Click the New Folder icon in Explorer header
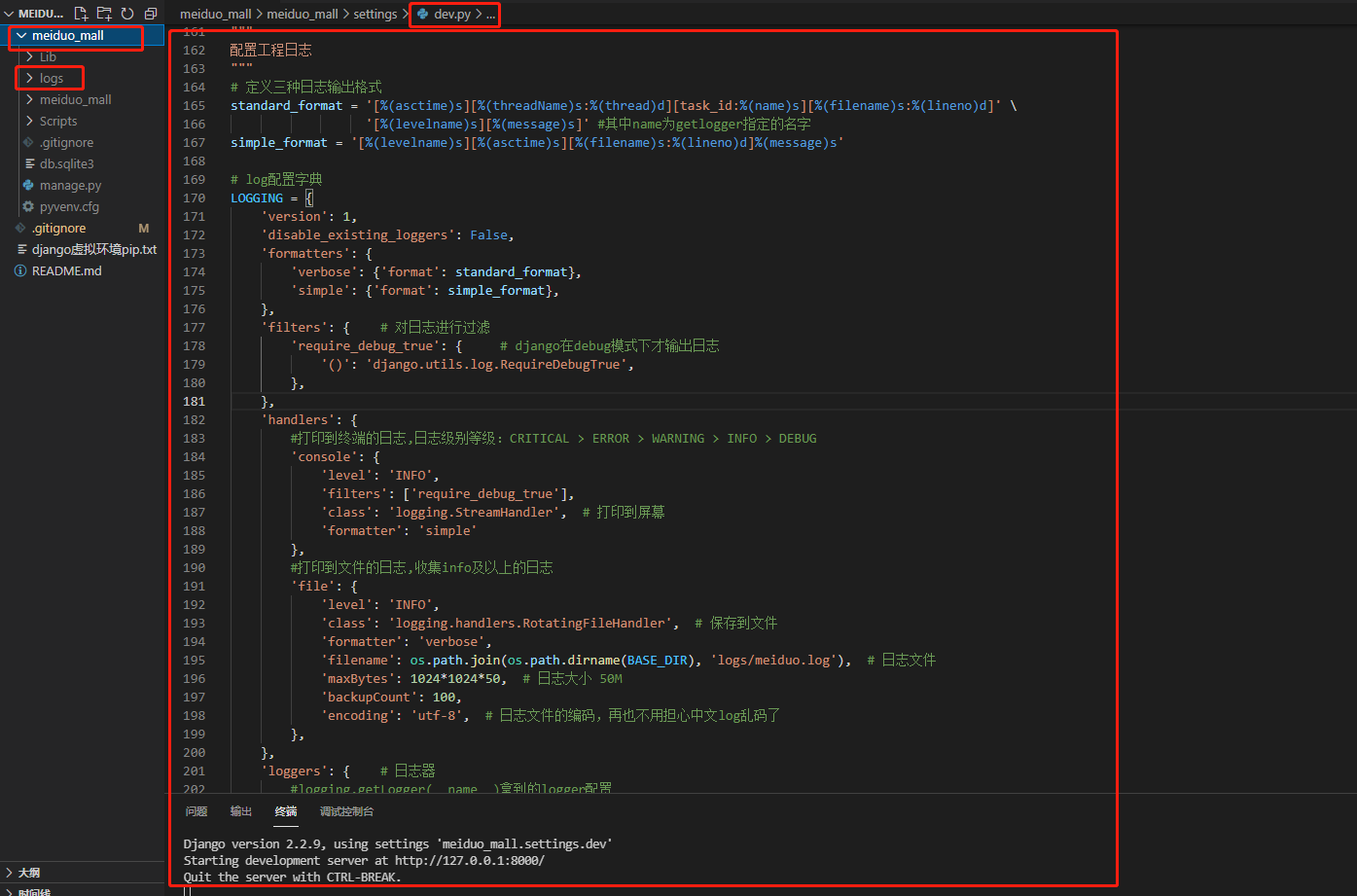Viewport: 1357px width, 896px height. click(104, 14)
